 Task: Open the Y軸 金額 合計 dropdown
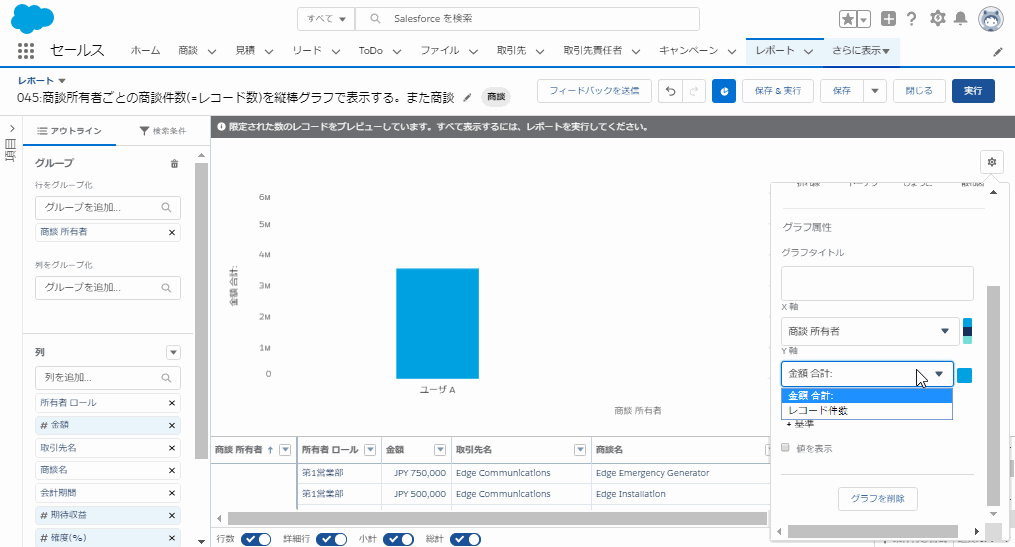pos(867,374)
